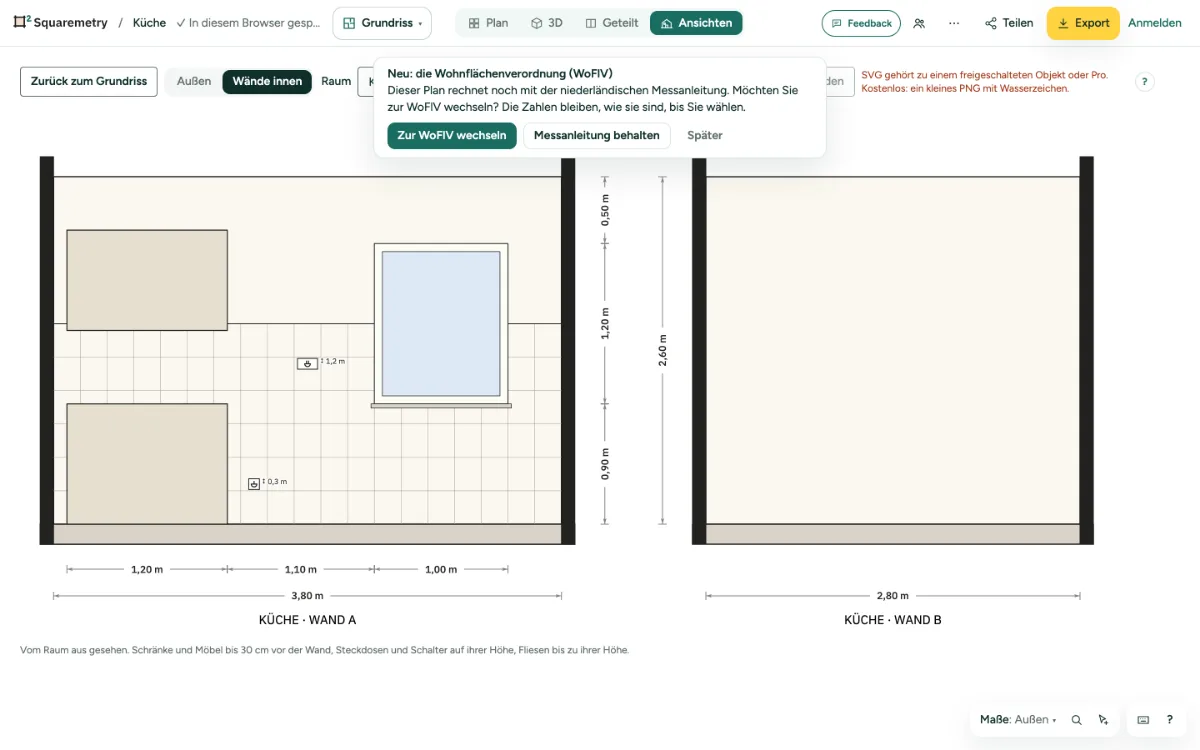Click the 1,00 m dimension label

point(441,570)
